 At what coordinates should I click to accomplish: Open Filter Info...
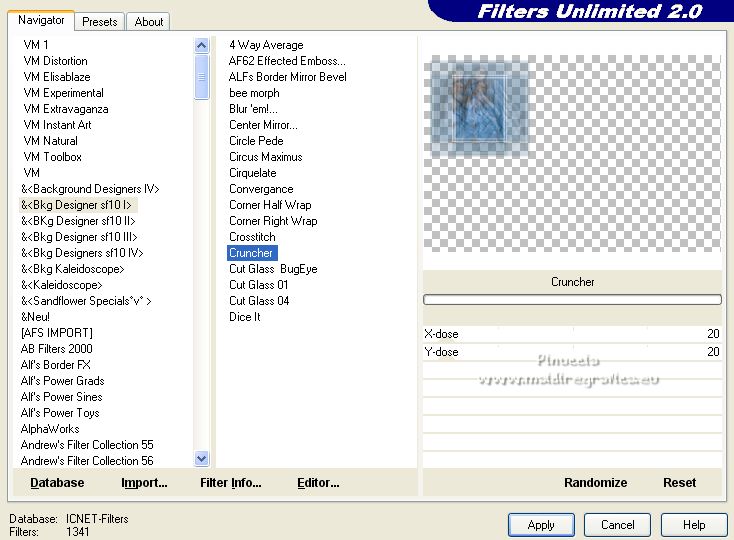coord(231,482)
